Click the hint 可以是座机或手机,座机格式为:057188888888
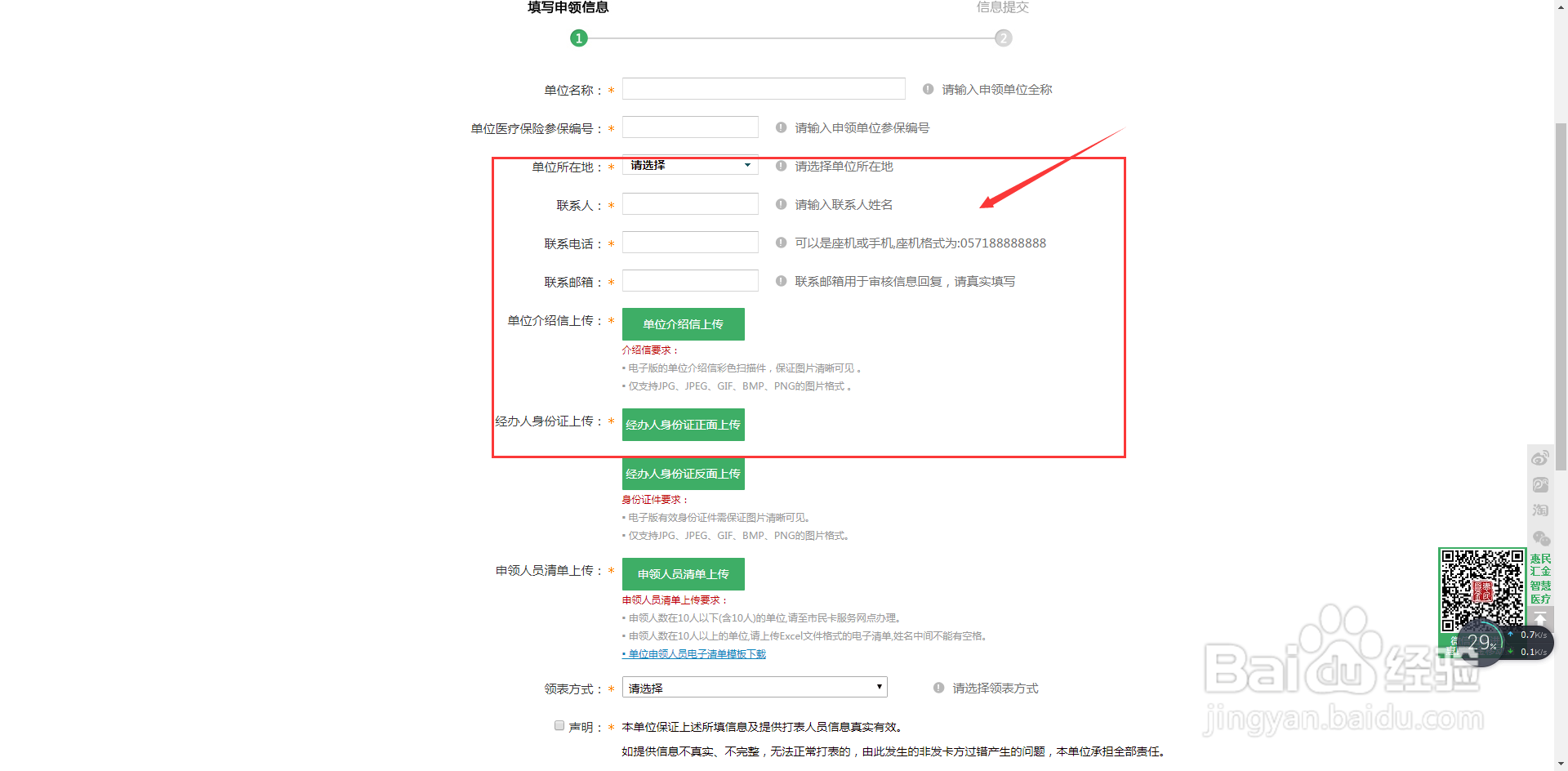This screenshot has width=1568, height=771. (x=920, y=243)
